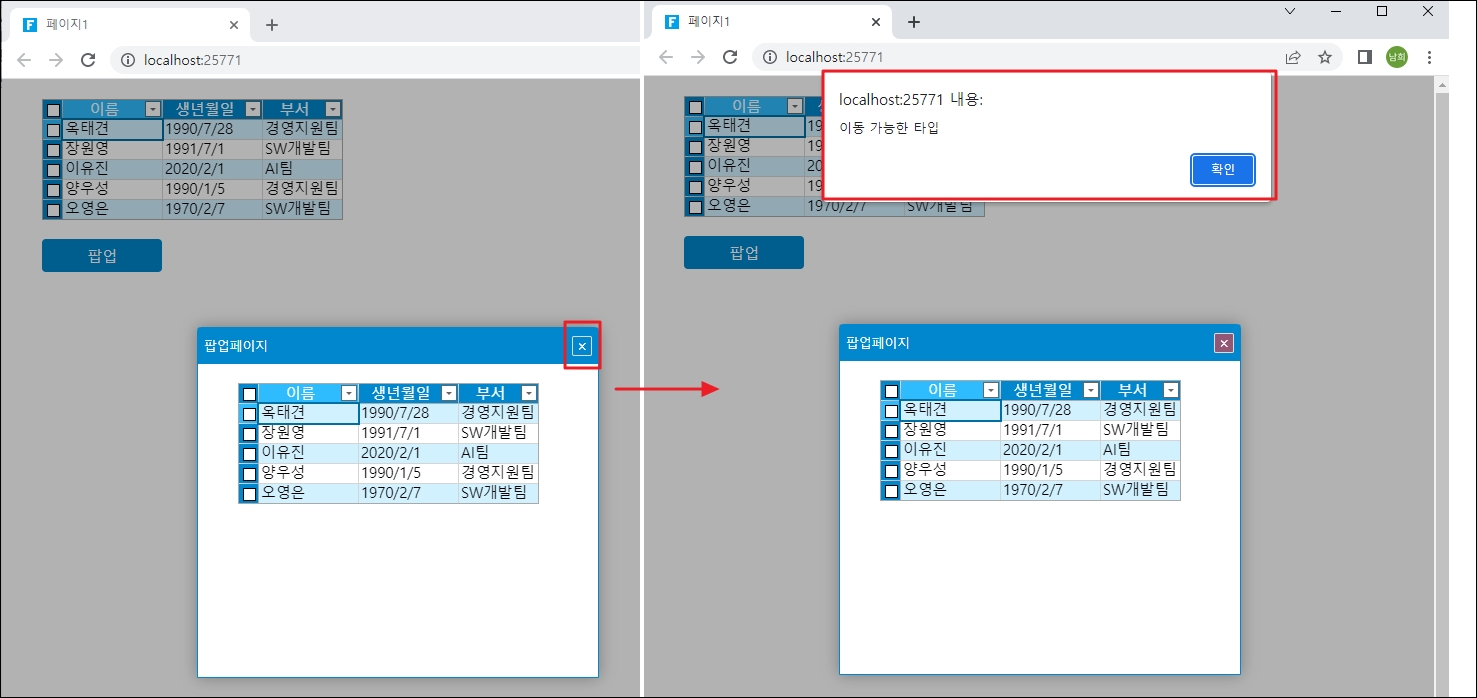Screen dimensions: 1477x698
Task: Check the 장원영 row checkbox in left popup
Action: coord(250,434)
